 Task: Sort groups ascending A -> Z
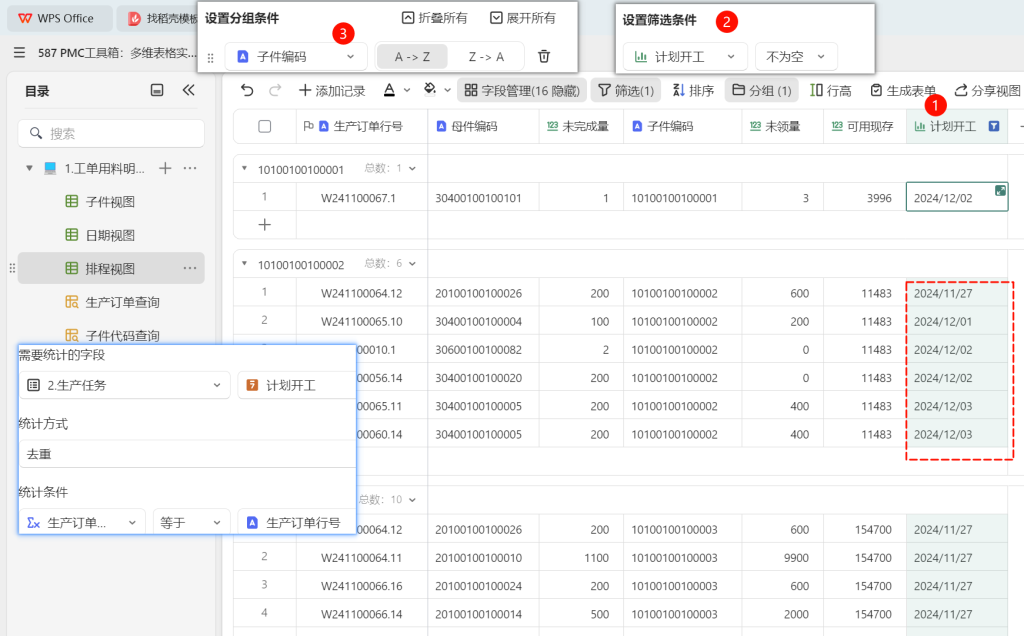(x=412, y=57)
